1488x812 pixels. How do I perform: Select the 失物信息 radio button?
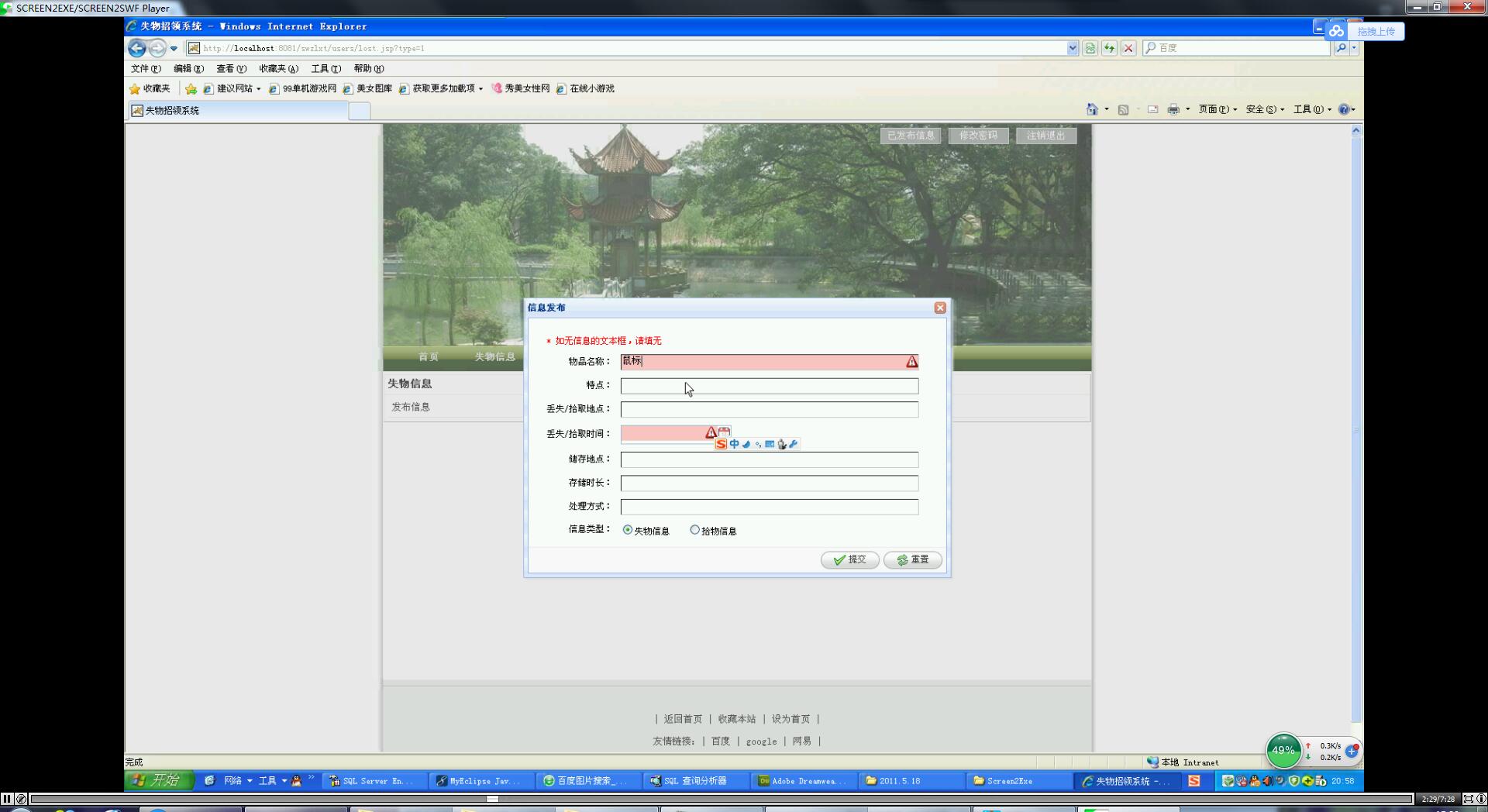(628, 530)
